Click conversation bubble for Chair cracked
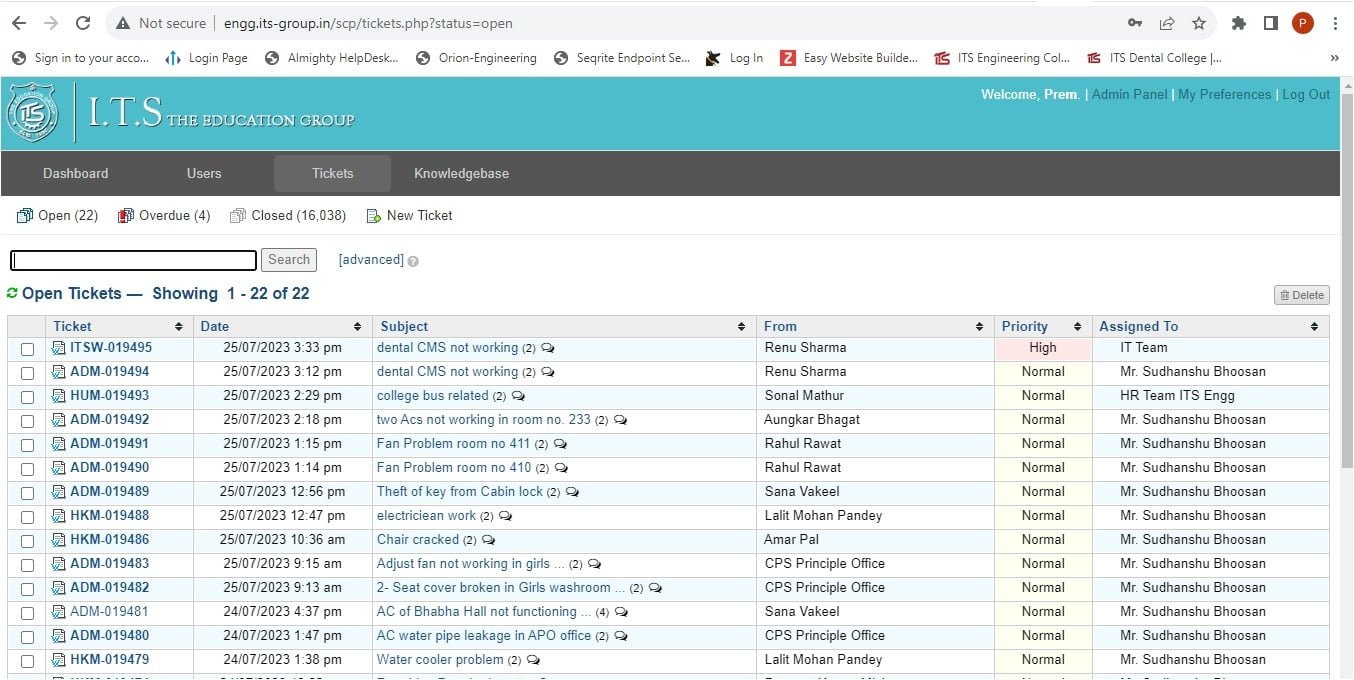Image resolution: width=1354 pixels, height=680 pixels. [487, 540]
